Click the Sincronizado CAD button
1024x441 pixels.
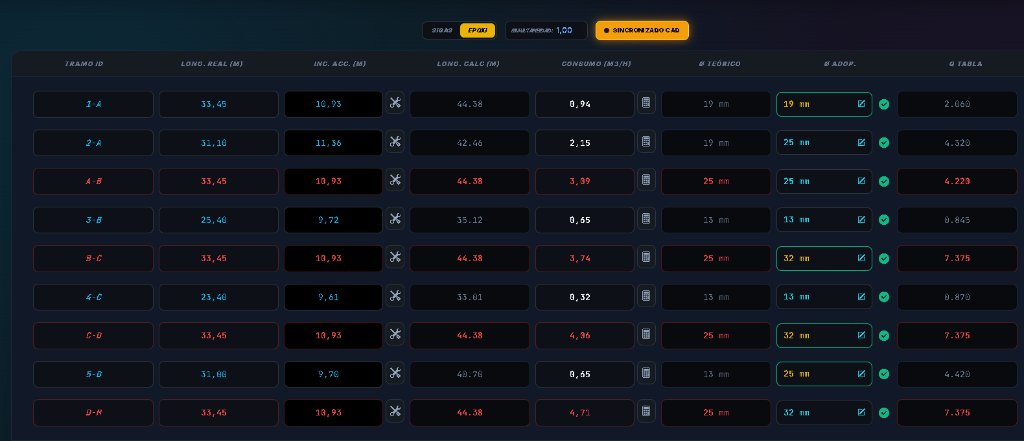coord(642,31)
